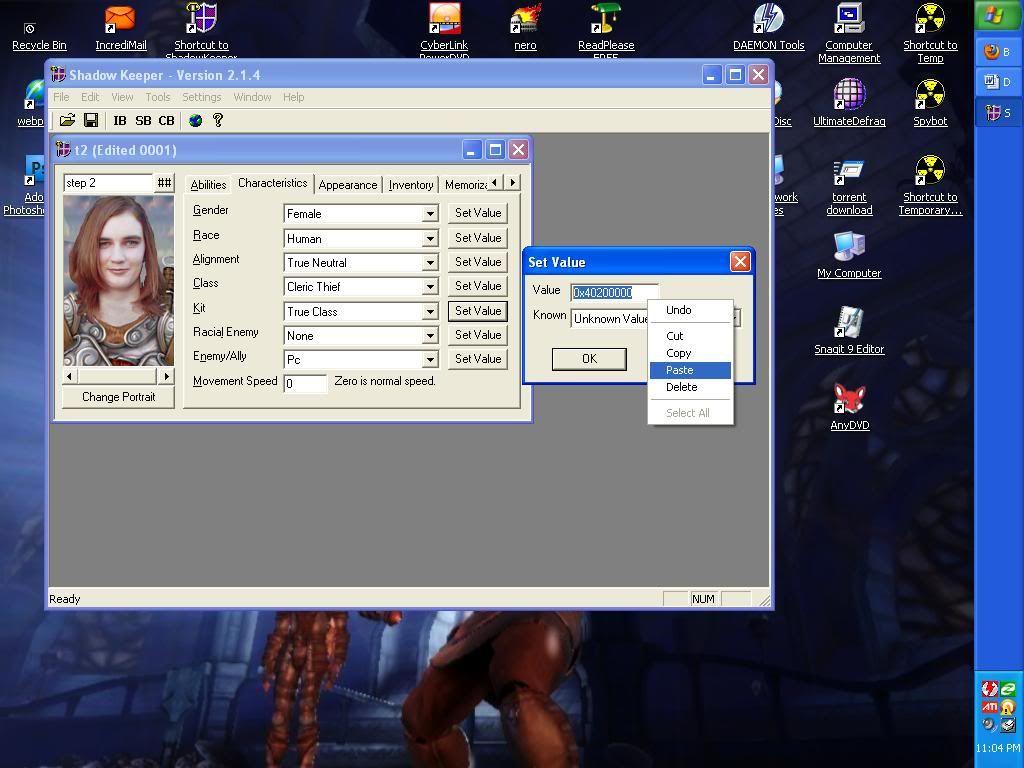Open the Inventory tab

(410, 185)
